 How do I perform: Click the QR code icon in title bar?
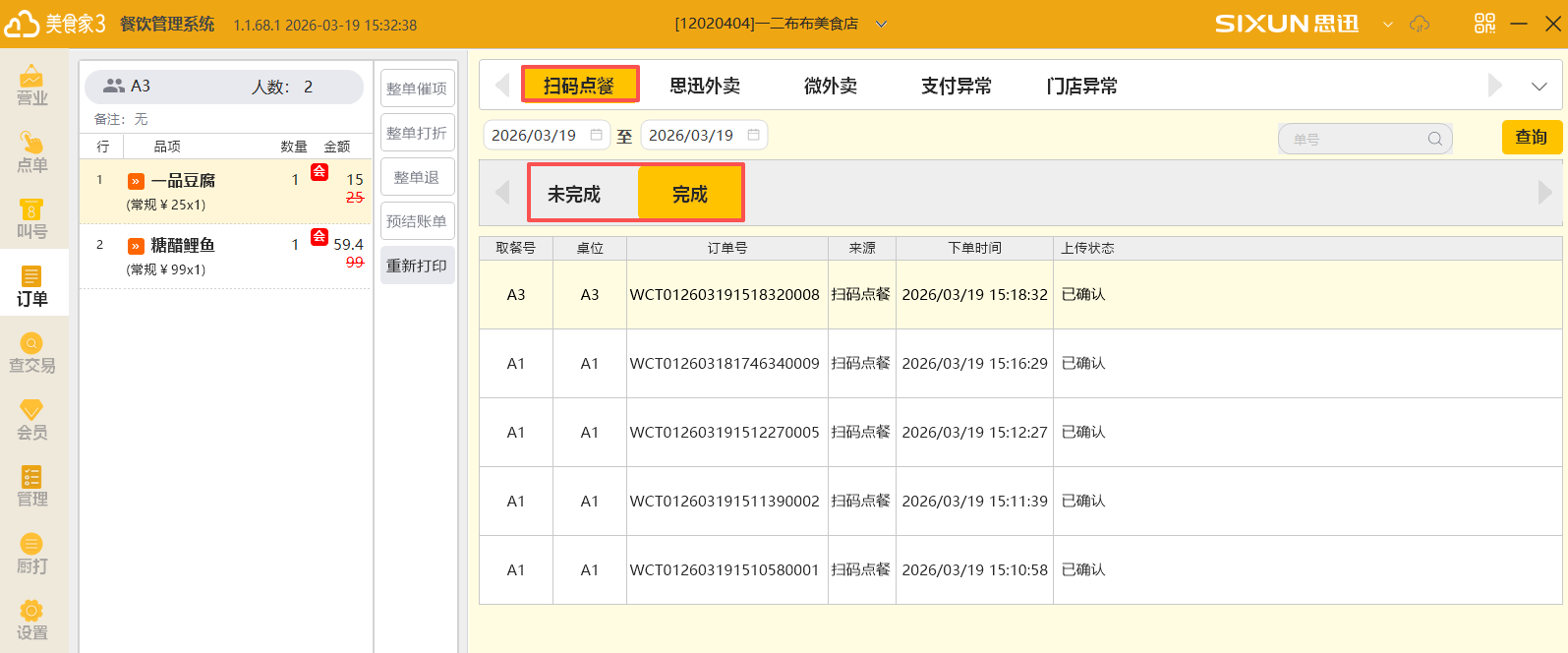[1484, 24]
